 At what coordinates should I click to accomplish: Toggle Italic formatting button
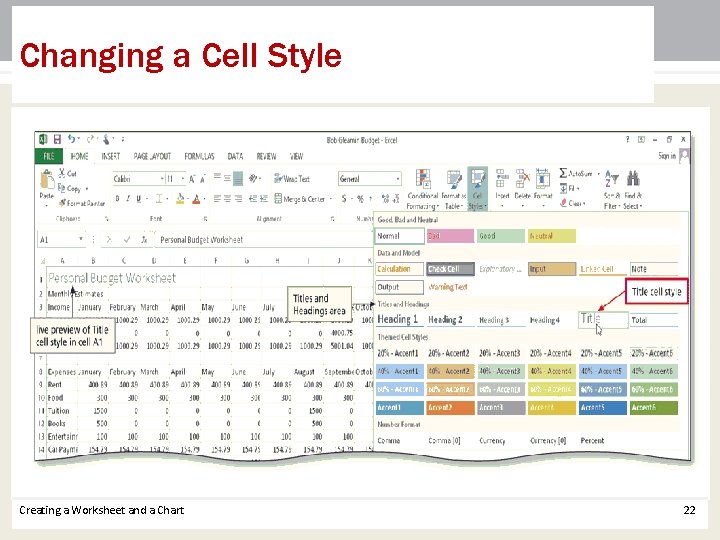[x=128, y=199]
